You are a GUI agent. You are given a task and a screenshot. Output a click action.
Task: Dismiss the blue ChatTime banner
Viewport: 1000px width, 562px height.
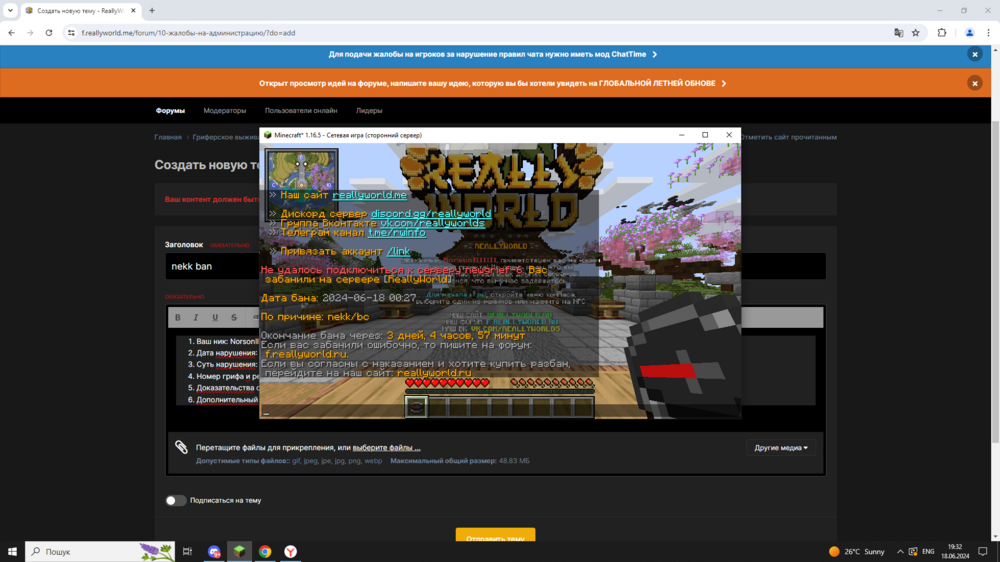974,54
